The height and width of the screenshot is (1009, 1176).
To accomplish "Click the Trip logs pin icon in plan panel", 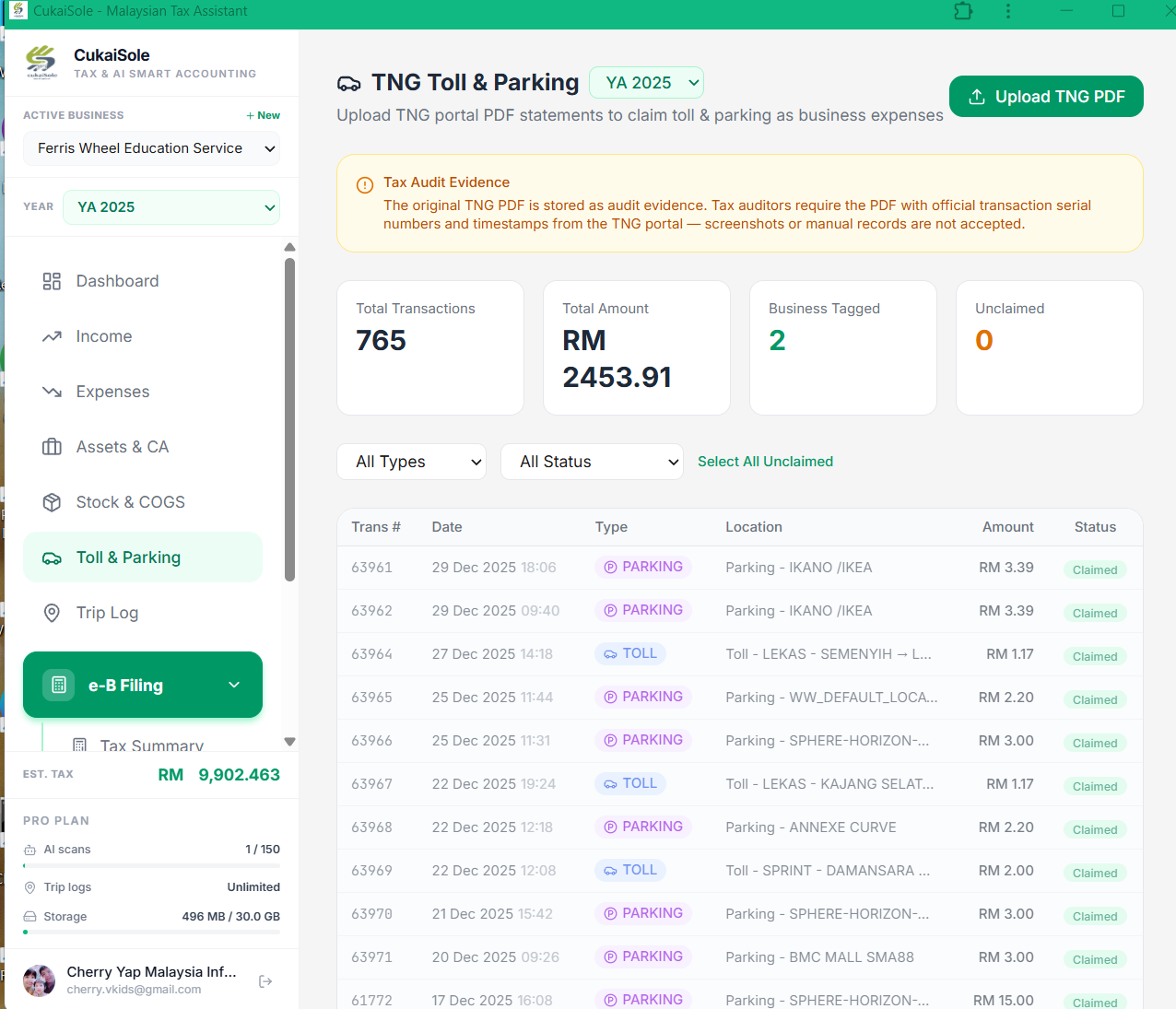I will [30, 887].
